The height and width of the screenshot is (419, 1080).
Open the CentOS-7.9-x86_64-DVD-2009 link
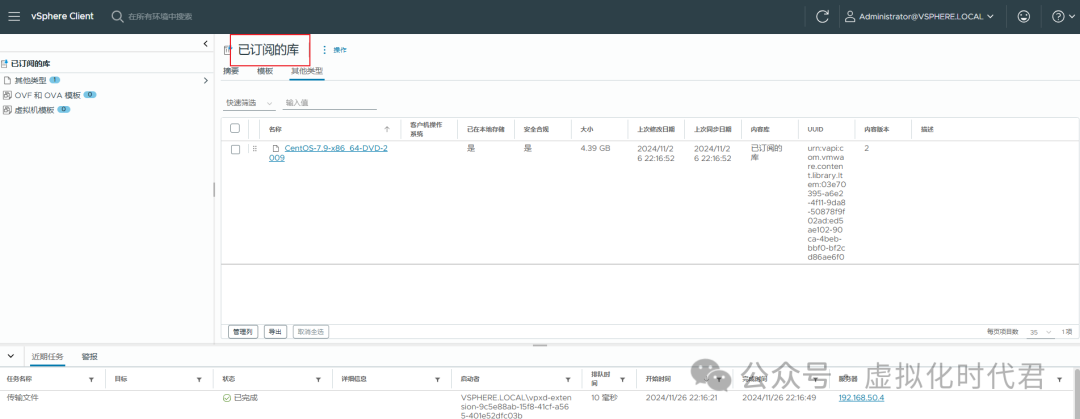tap(328, 153)
